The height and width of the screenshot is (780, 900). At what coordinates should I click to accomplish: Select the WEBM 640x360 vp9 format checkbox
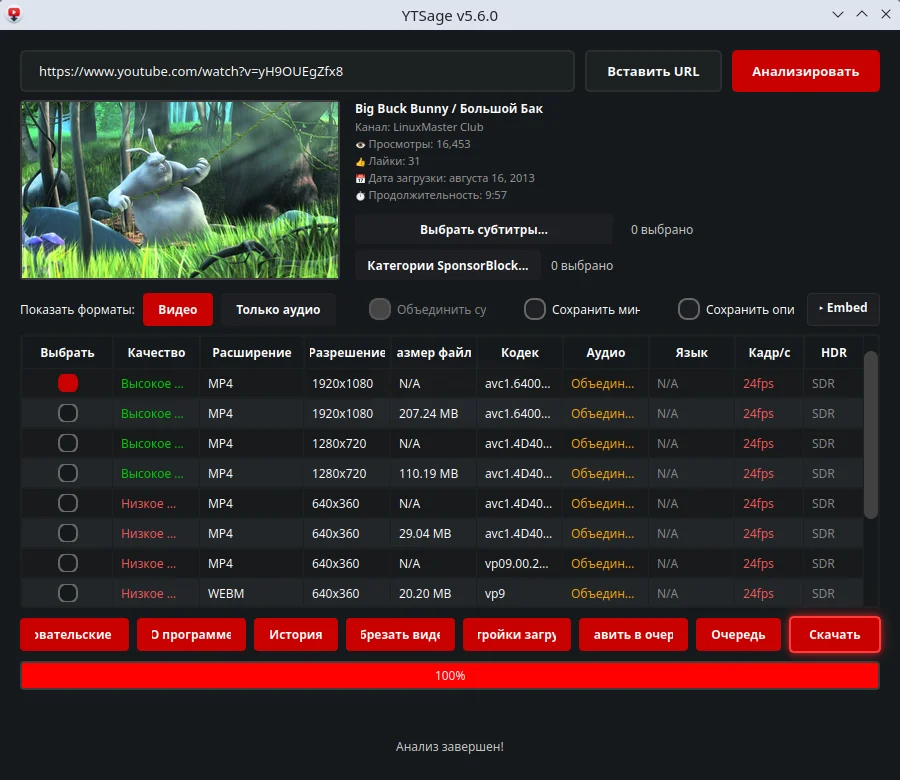click(x=68, y=593)
